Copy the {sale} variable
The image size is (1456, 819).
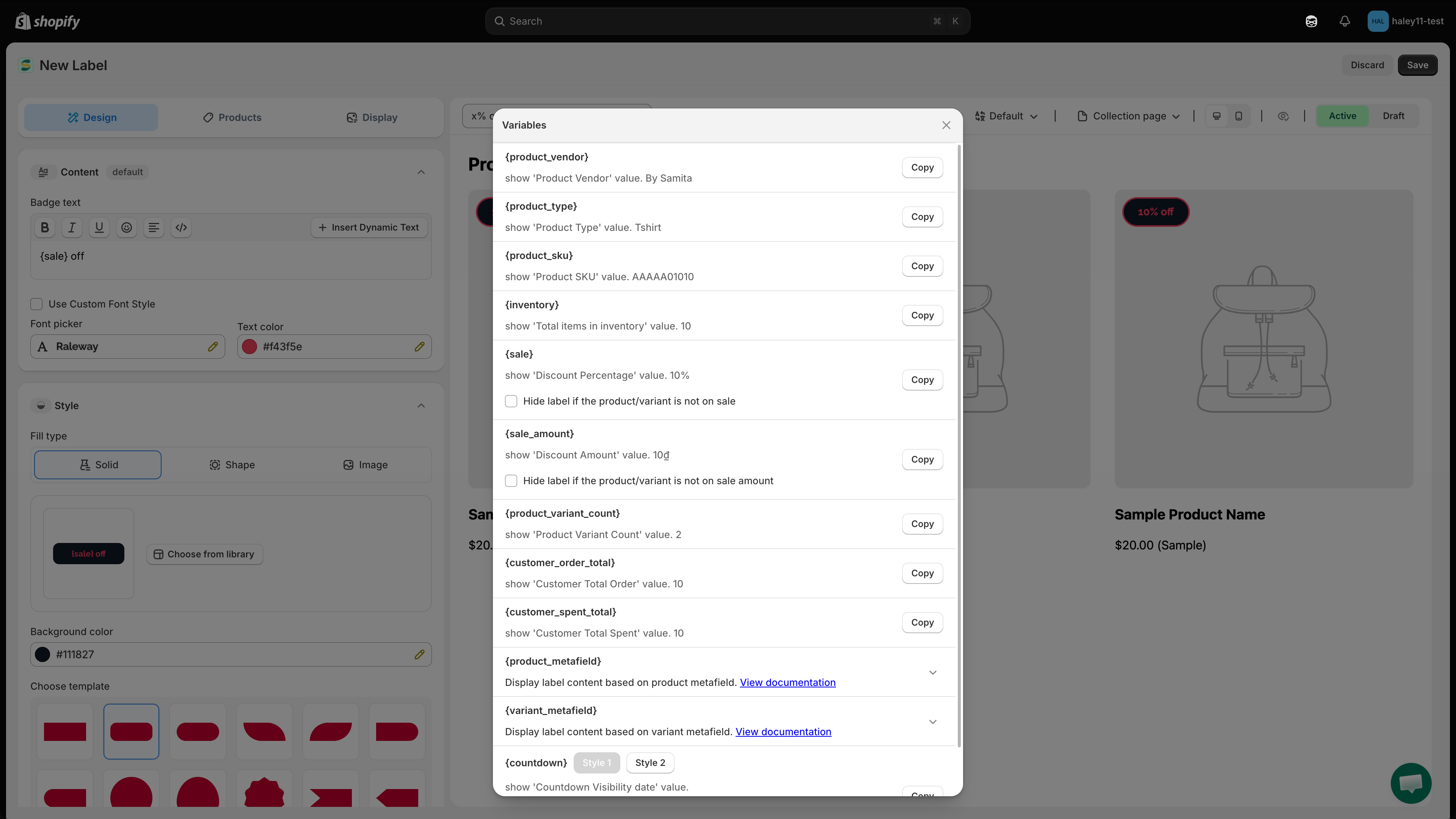pos(923,380)
